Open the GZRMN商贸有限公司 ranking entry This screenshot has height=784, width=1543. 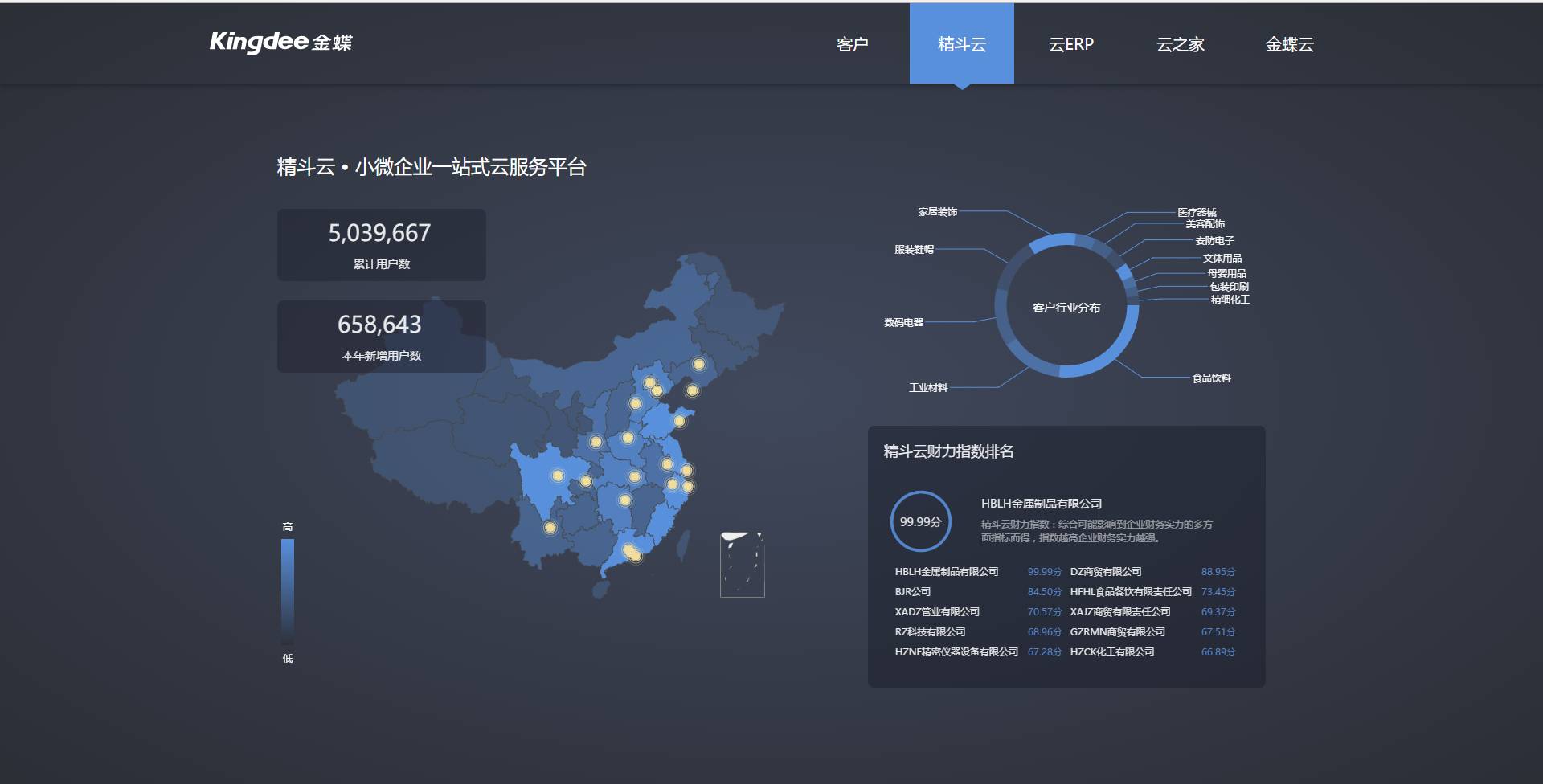click(x=1118, y=632)
